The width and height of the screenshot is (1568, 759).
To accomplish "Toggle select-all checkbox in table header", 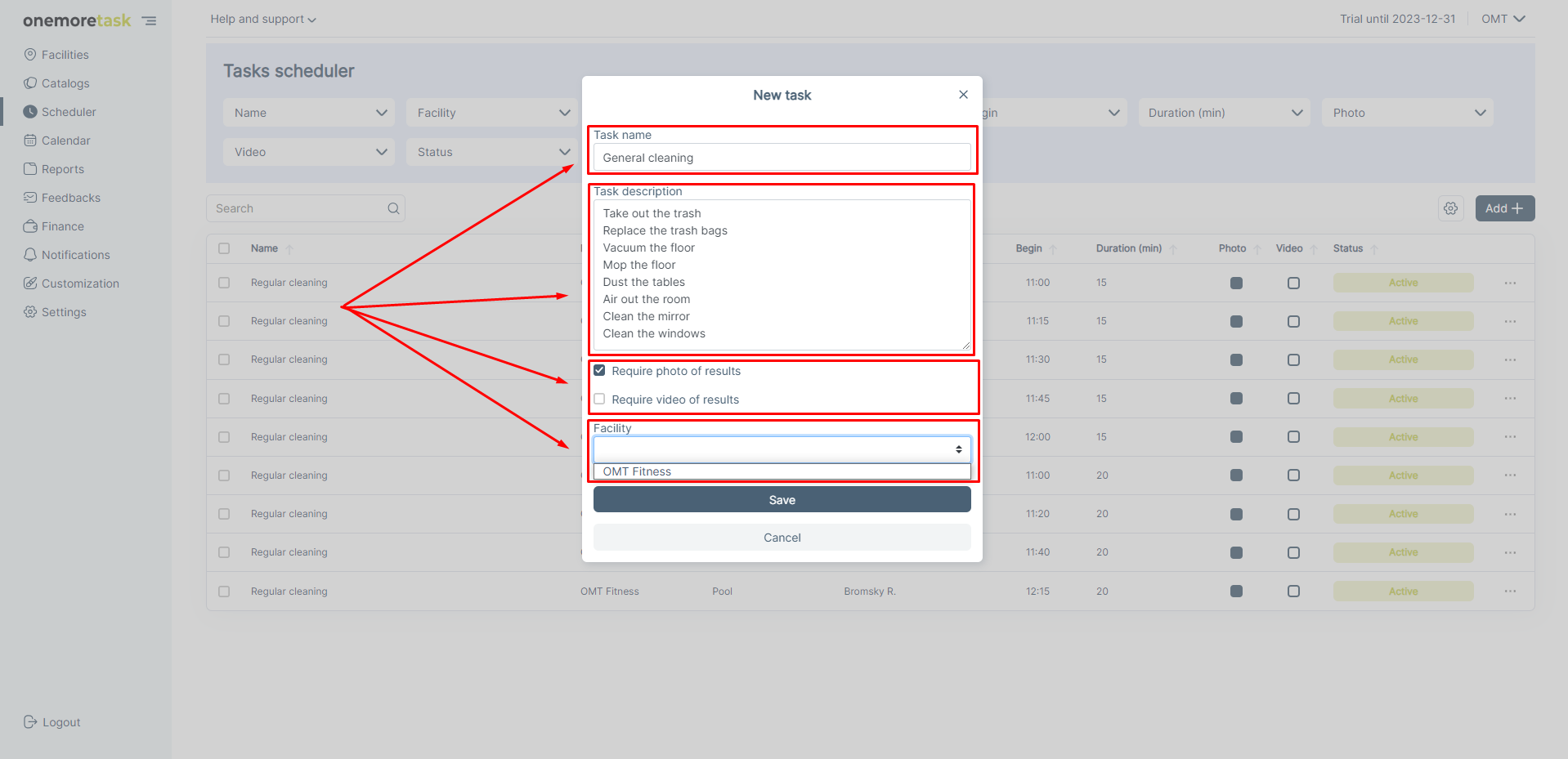I will pyautogui.click(x=224, y=248).
